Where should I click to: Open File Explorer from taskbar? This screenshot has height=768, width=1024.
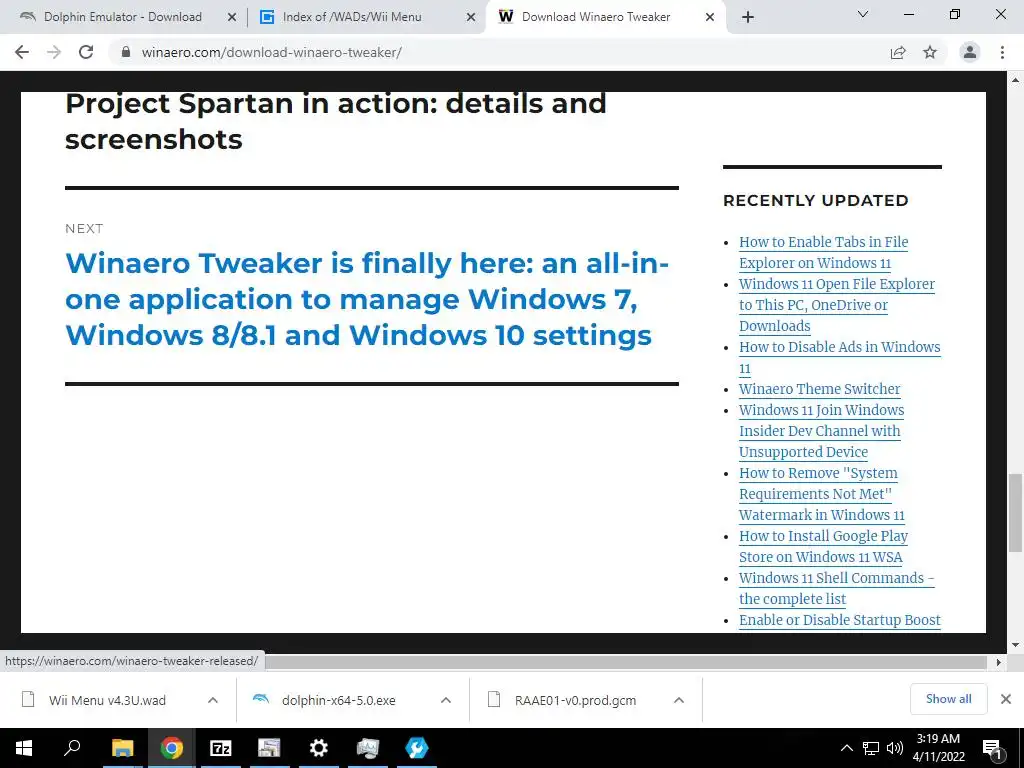pyautogui.click(x=122, y=748)
